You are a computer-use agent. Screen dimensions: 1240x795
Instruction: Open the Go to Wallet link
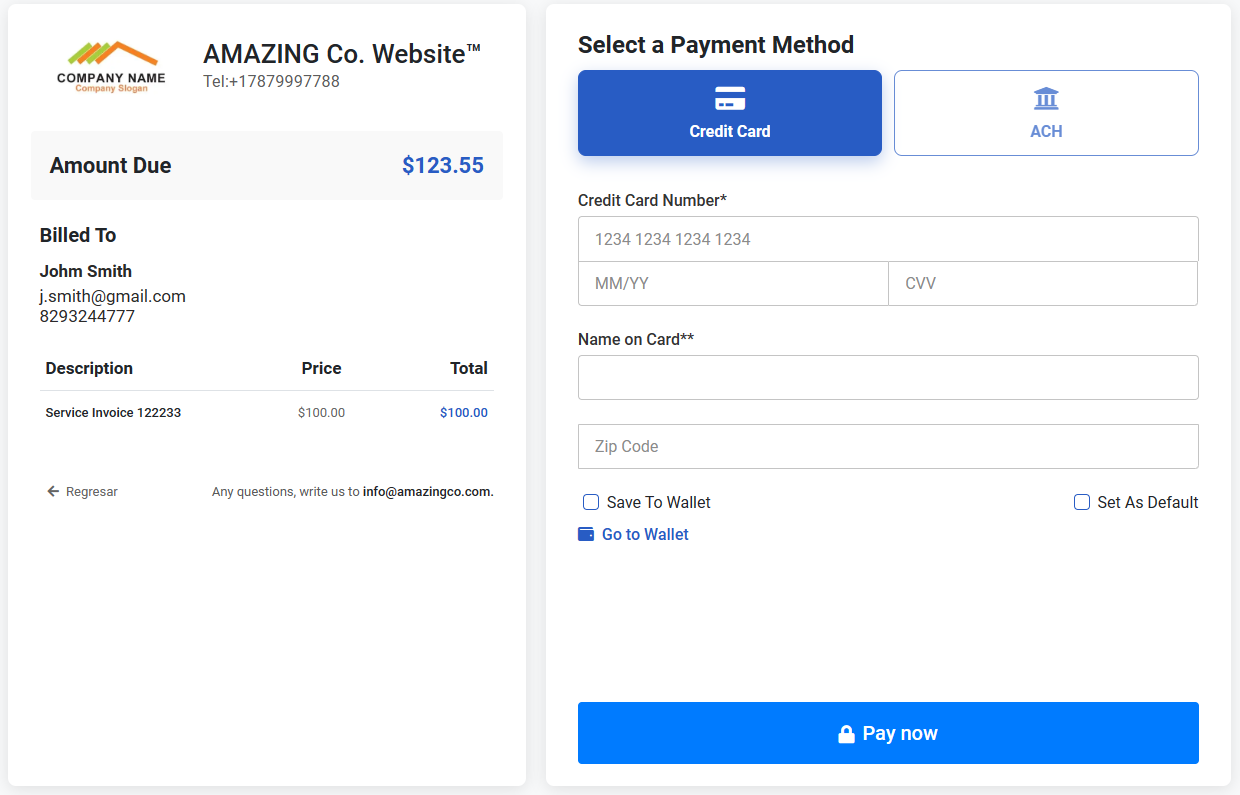[x=645, y=534]
